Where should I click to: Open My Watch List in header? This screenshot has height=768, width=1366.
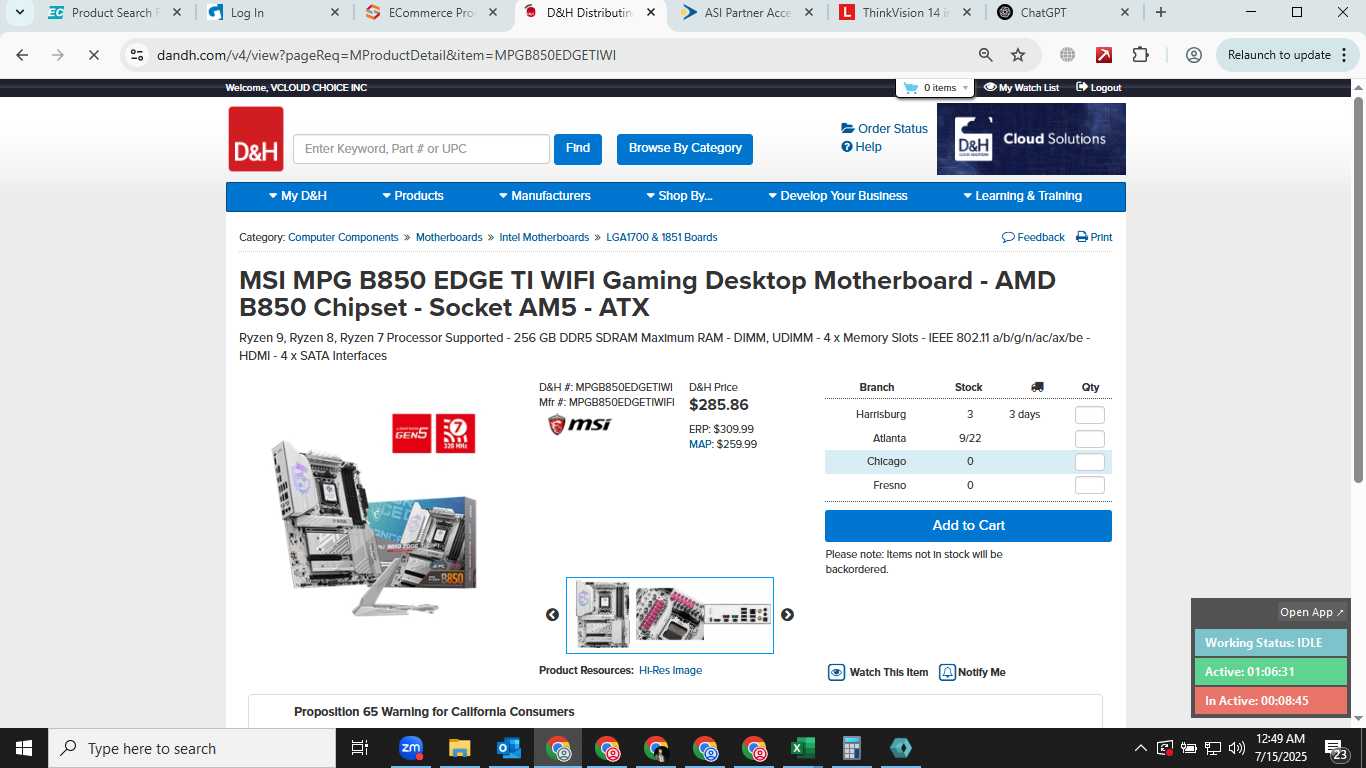coord(1021,88)
